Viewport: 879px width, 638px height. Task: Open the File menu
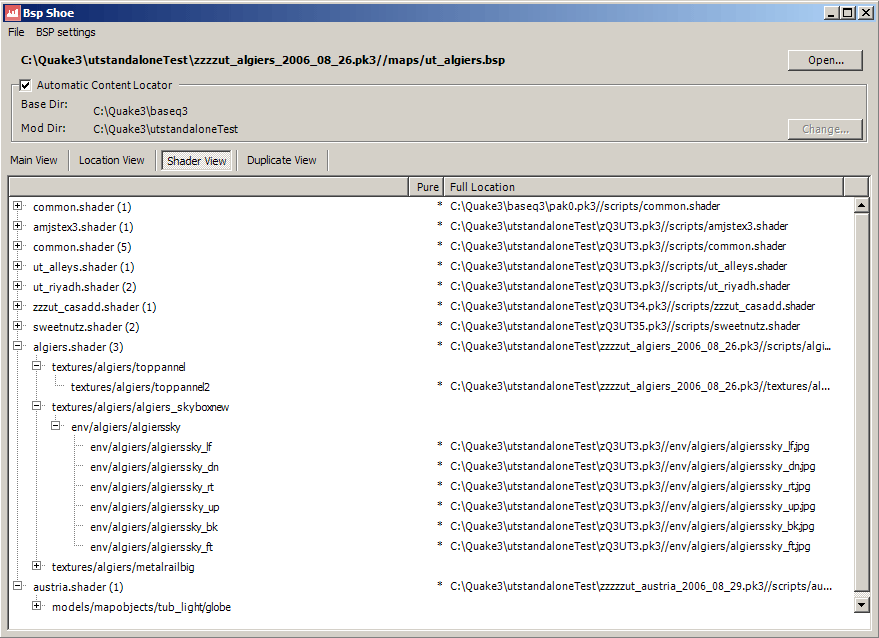click(16, 32)
